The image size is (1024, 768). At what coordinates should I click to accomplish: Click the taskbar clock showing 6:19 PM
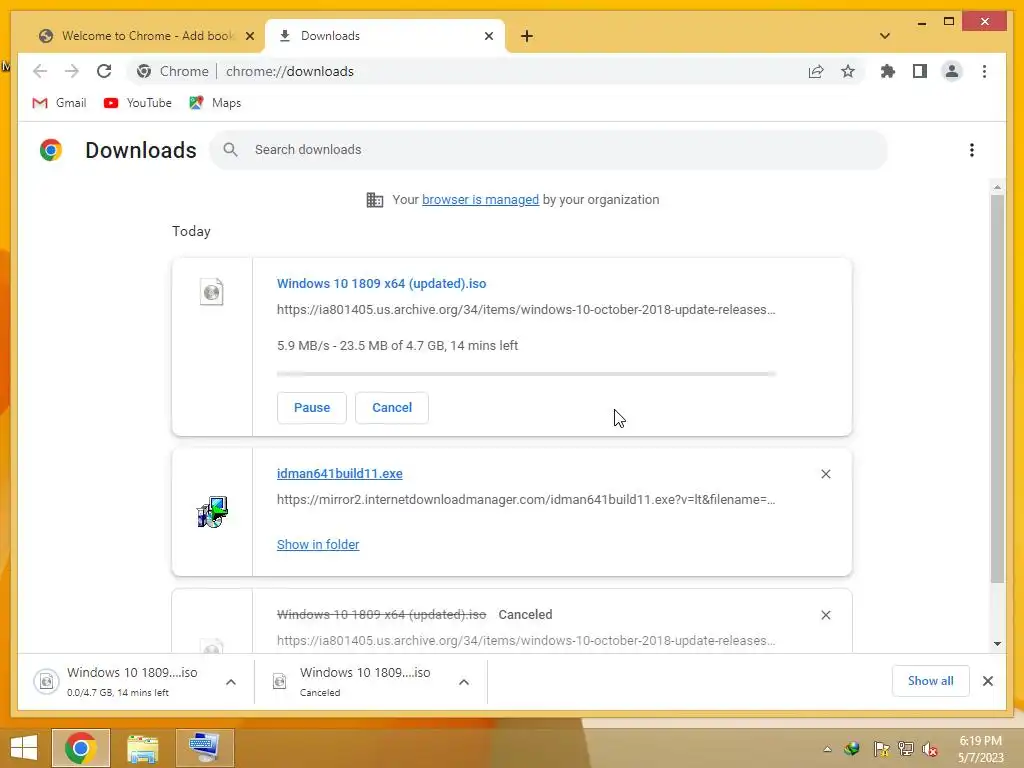(x=980, y=749)
